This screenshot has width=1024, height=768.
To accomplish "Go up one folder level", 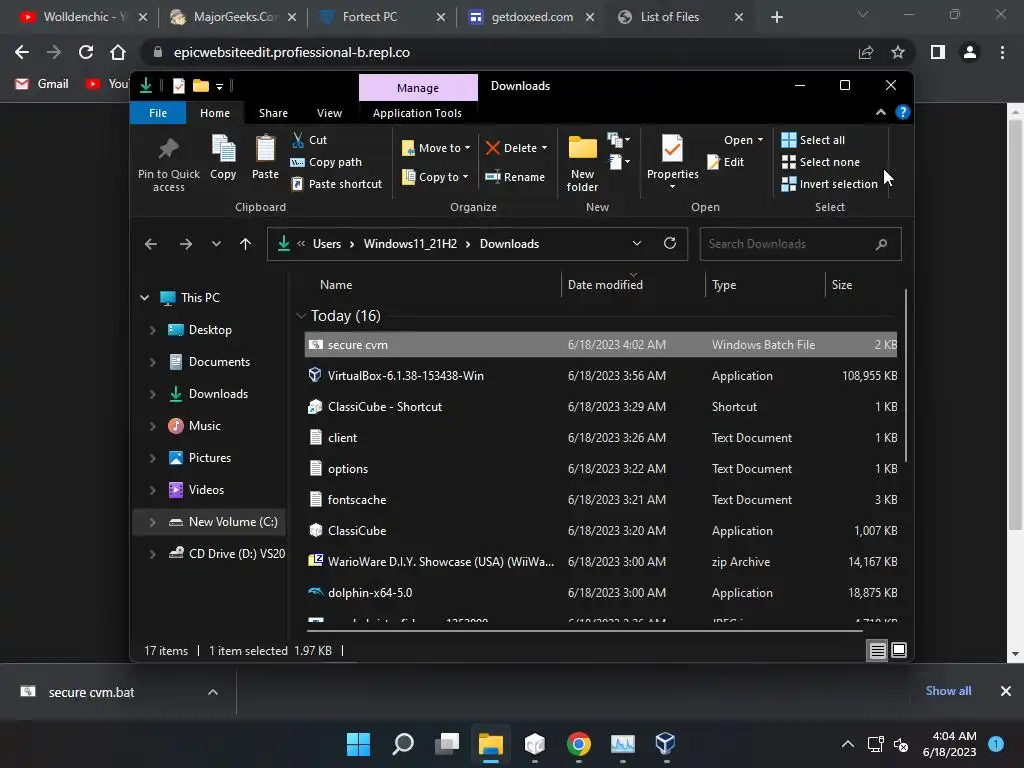I will point(245,244).
